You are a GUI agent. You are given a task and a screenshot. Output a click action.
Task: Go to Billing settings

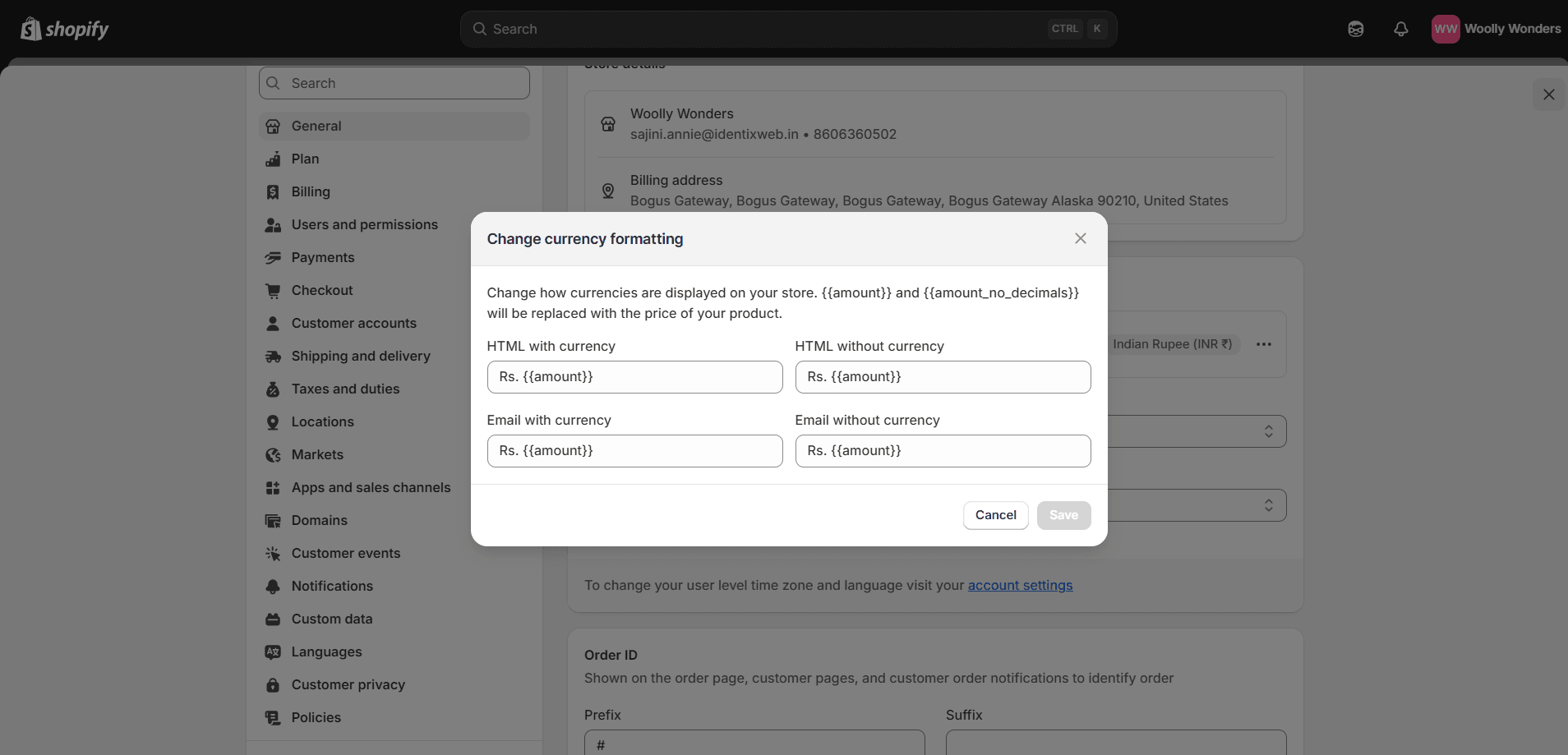point(394,191)
